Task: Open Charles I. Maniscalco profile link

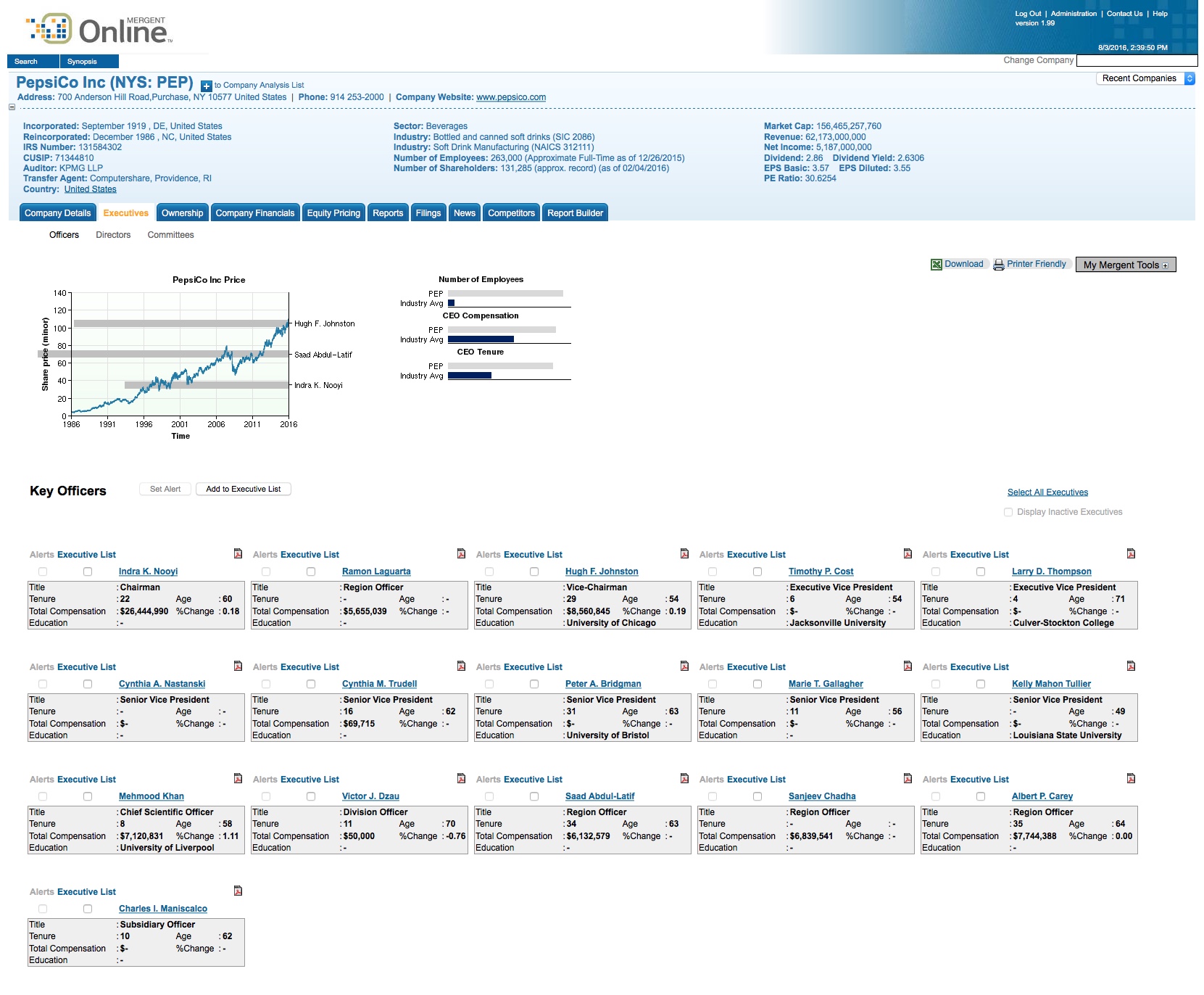Action: (x=163, y=909)
